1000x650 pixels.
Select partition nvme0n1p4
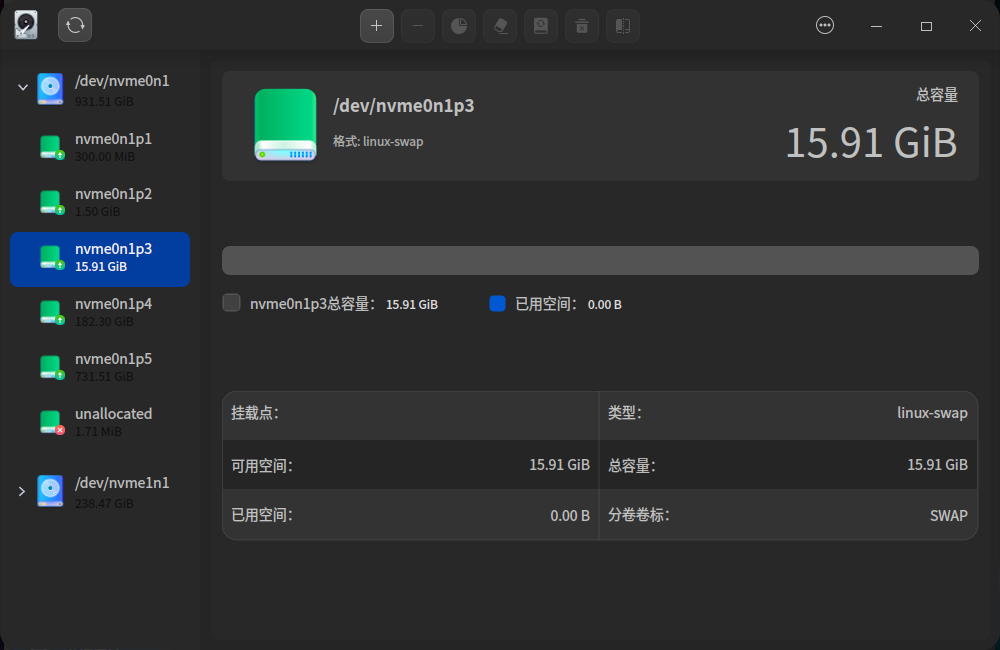(x=100, y=312)
